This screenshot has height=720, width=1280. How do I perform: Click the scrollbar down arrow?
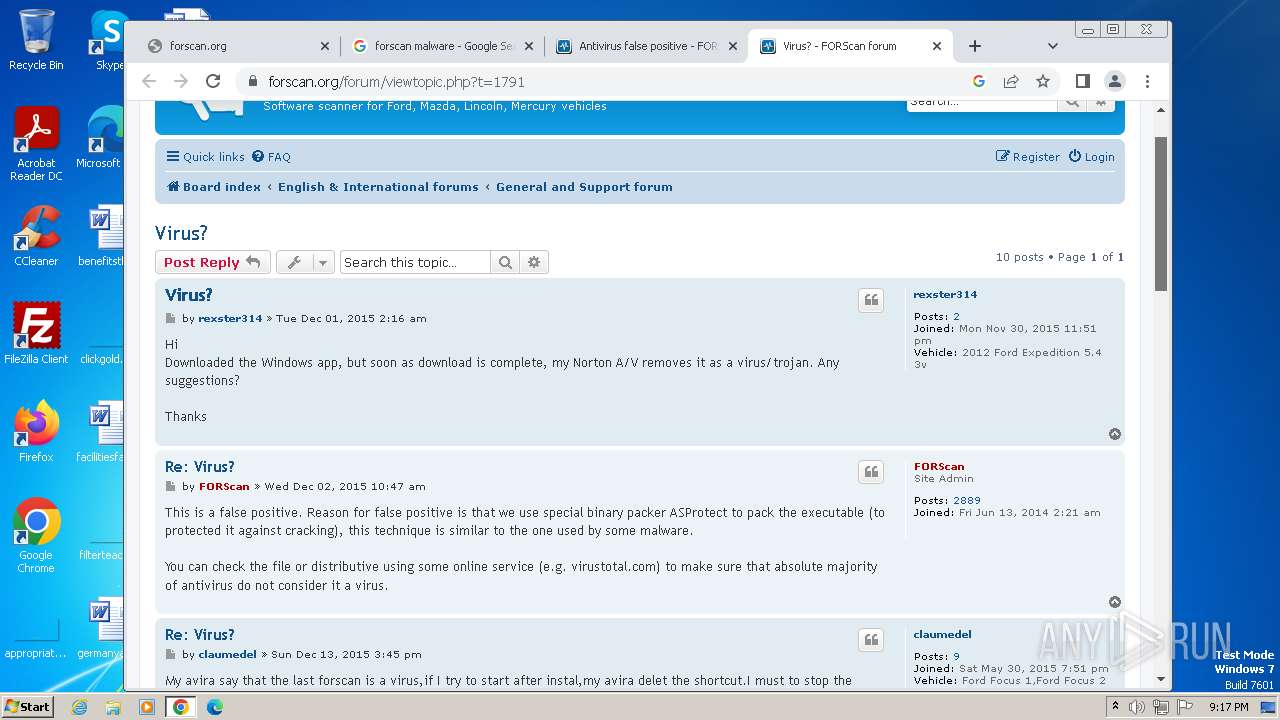[x=1161, y=679]
